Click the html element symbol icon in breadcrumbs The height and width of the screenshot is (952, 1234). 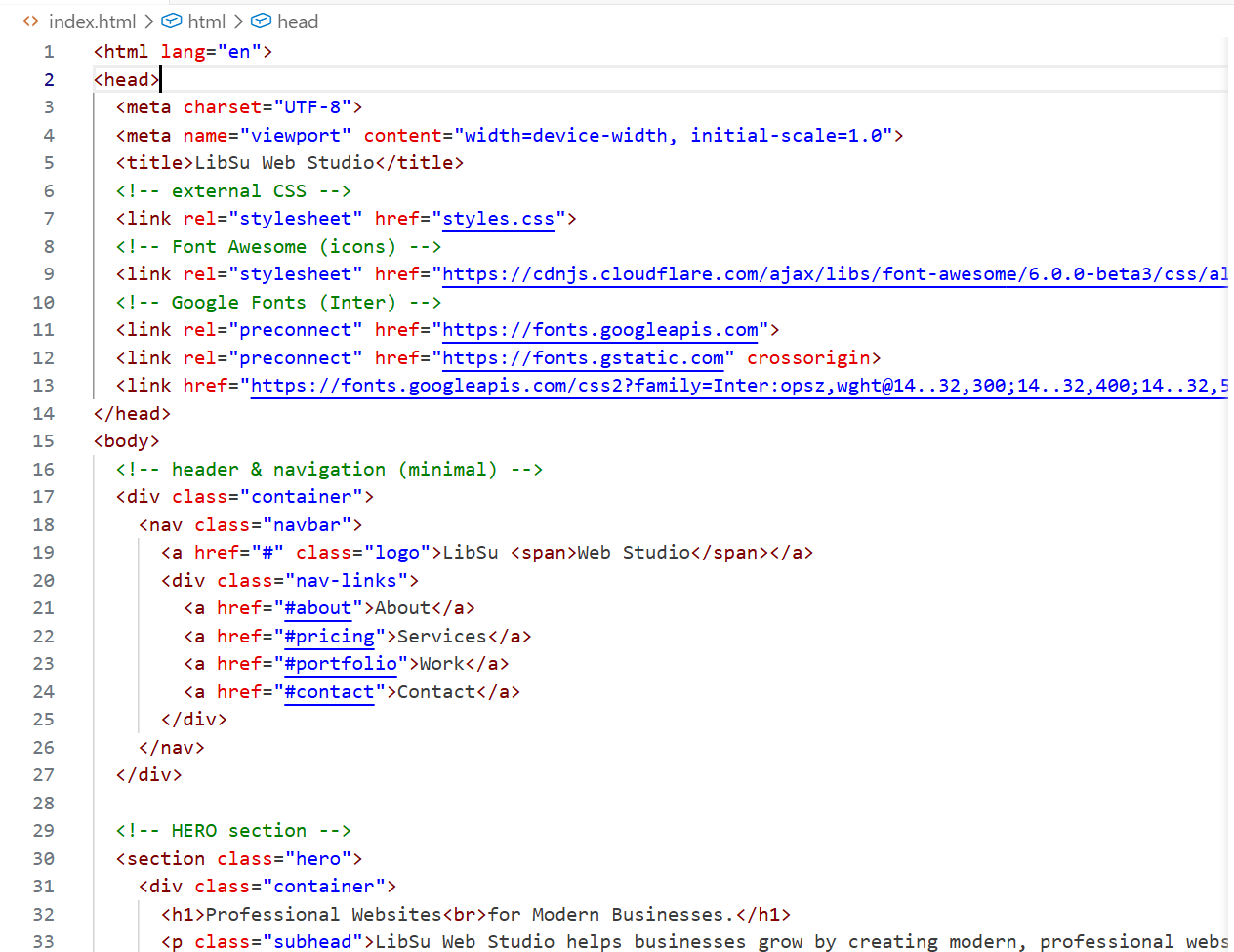tap(172, 21)
